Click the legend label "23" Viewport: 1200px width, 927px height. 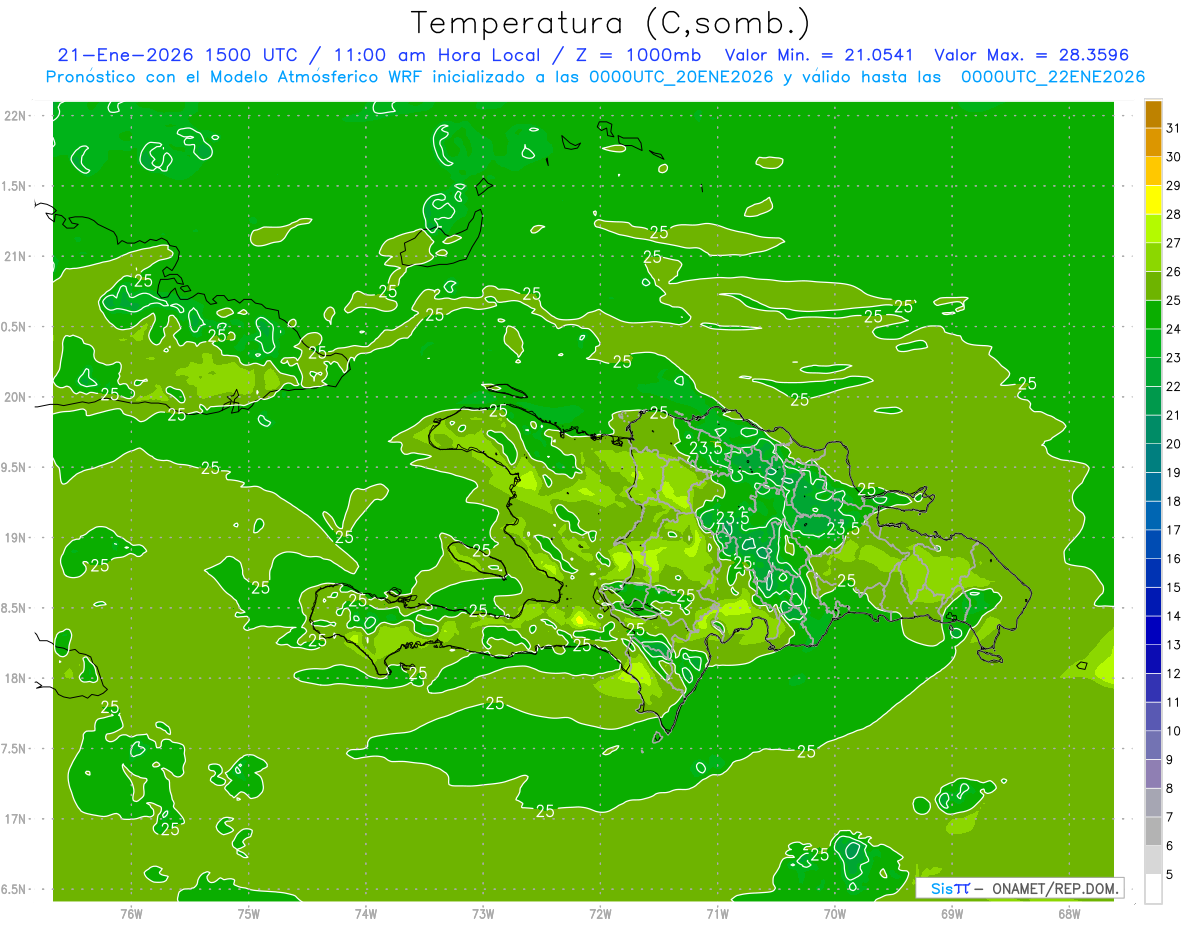[x=1173, y=358]
